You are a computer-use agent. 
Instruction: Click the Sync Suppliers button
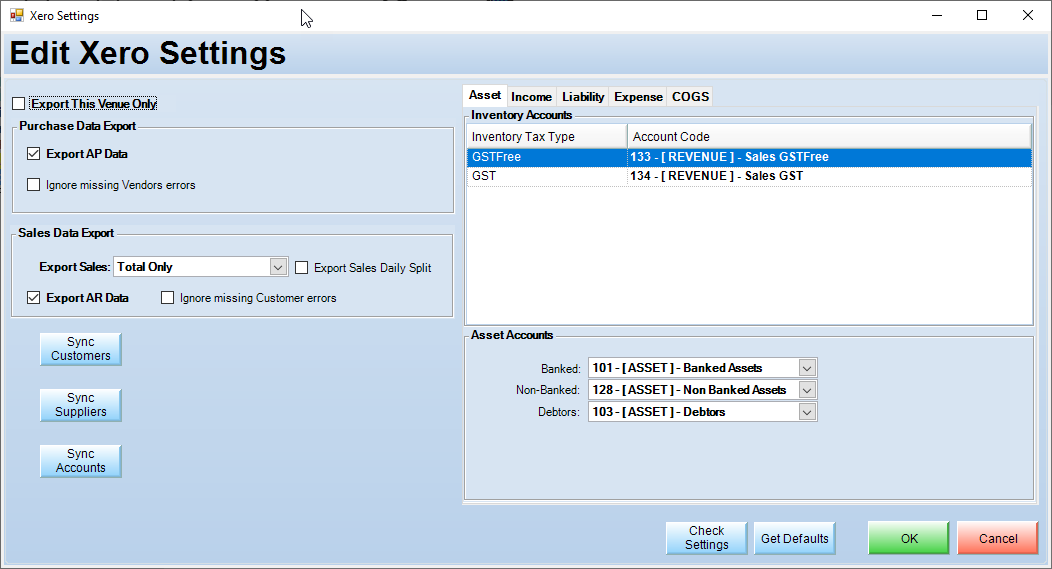pos(81,405)
